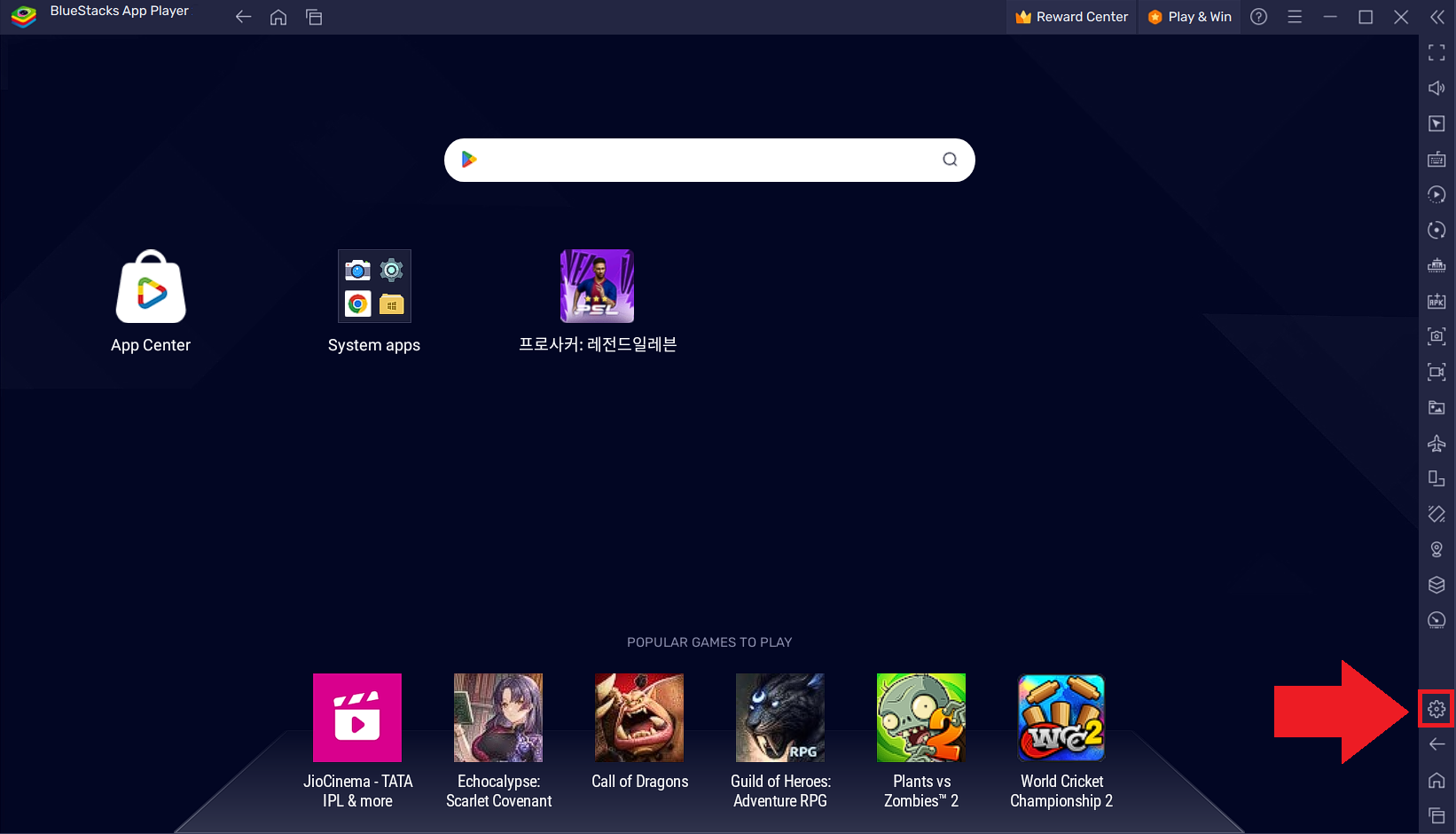Screen dimensions: 1456x834
Task: Open the hamburger menu
Action: tap(1295, 17)
